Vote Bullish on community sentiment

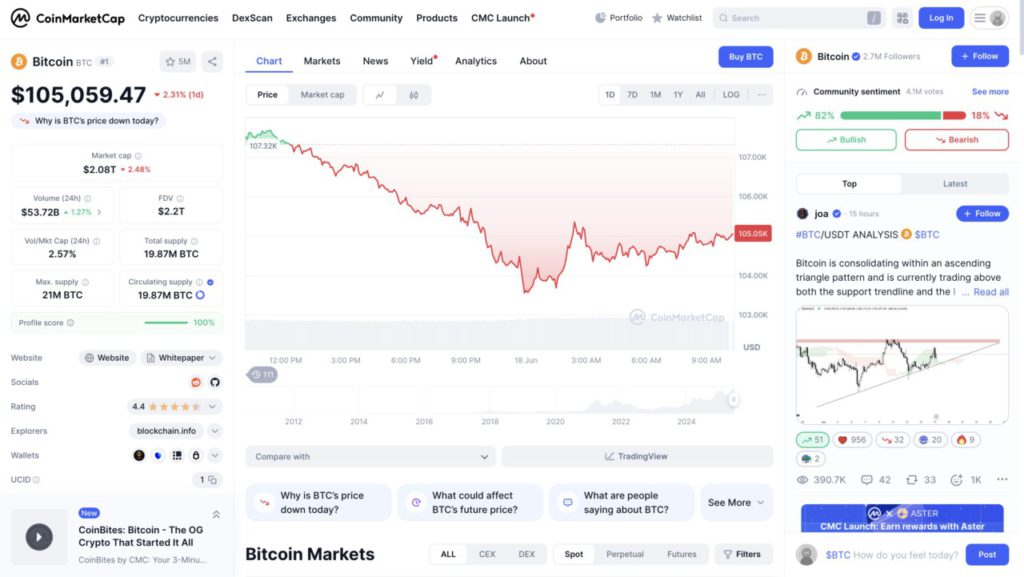[846, 140]
